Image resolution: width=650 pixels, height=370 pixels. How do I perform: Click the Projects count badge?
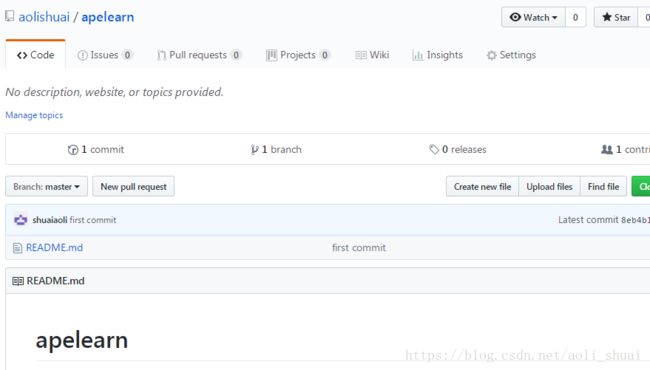[325, 55]
